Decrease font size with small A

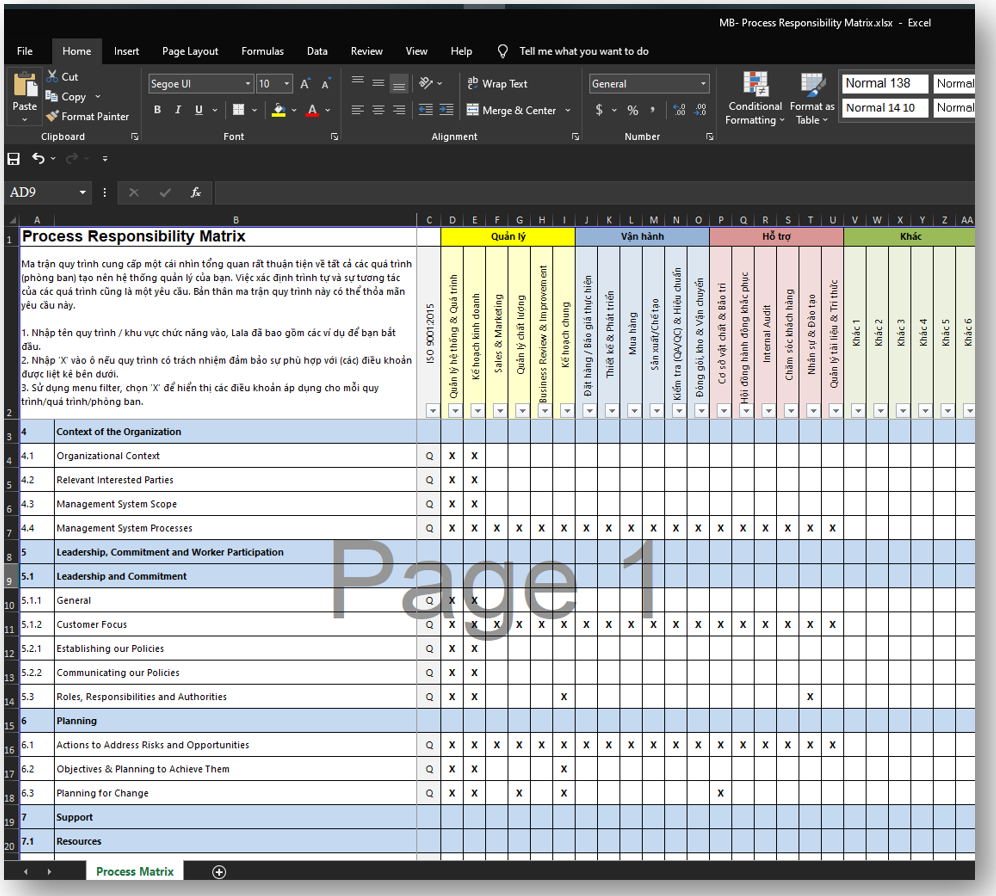tap(326, 84)
